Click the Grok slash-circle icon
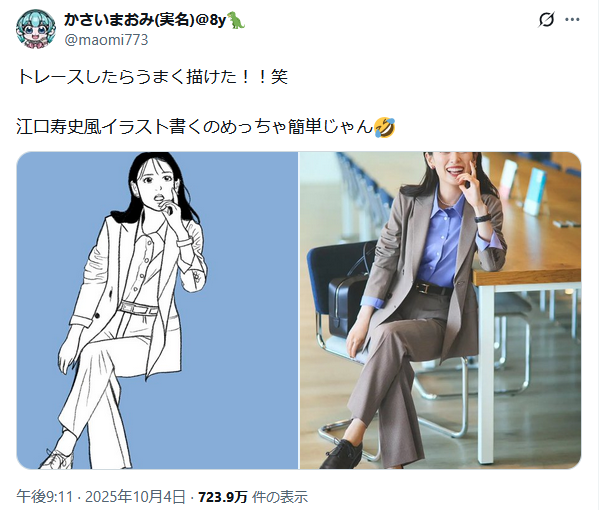This screenshot has height=510, width=605. (x=546, y=19)
